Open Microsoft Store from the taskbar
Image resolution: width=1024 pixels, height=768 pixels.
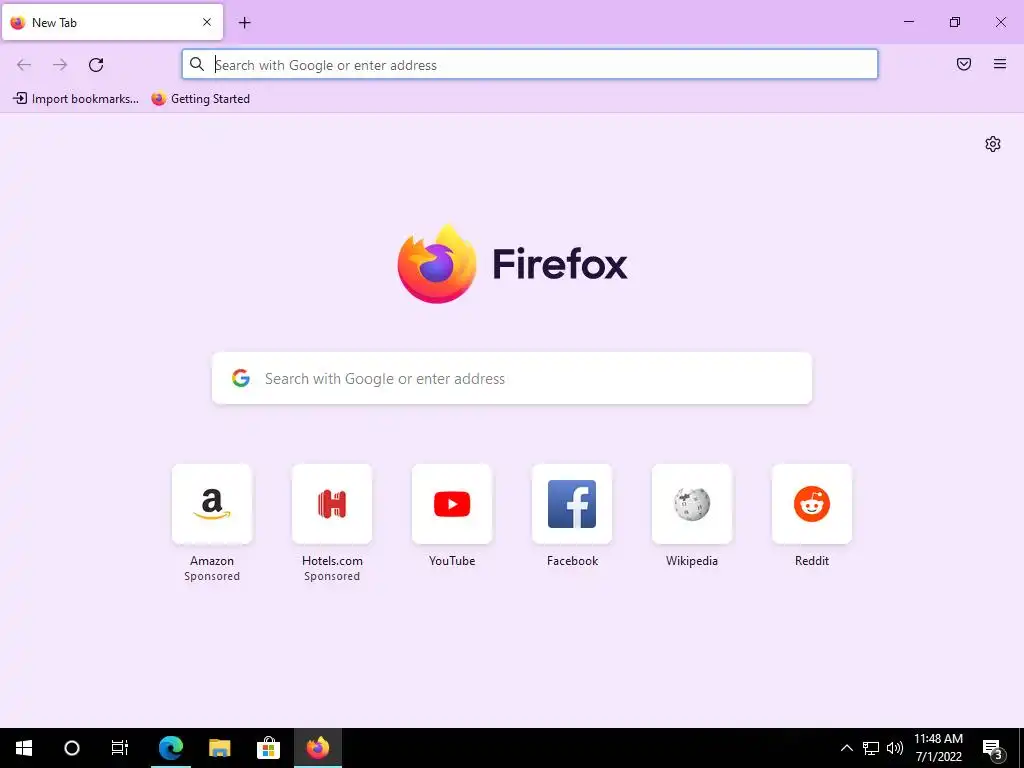268,748
